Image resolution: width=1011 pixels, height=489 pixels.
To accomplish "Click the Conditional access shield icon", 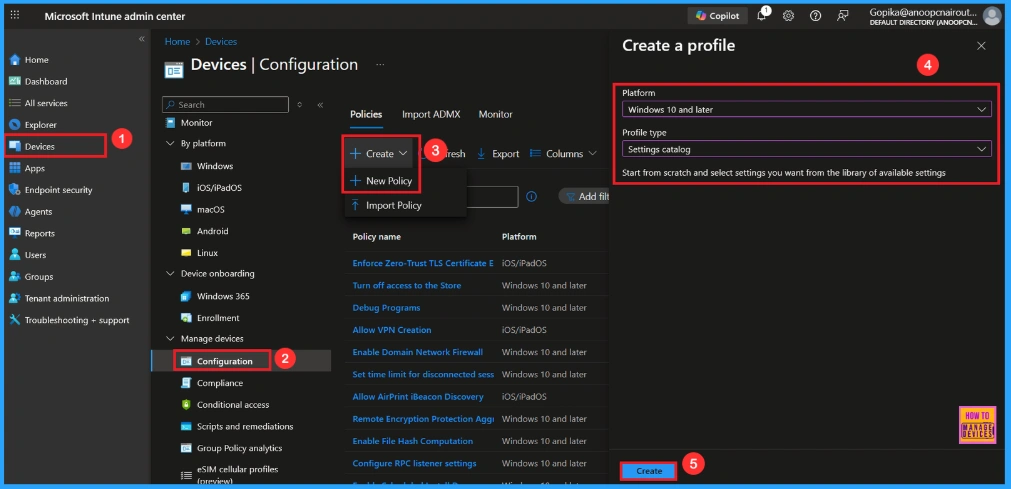I will 186,404.
